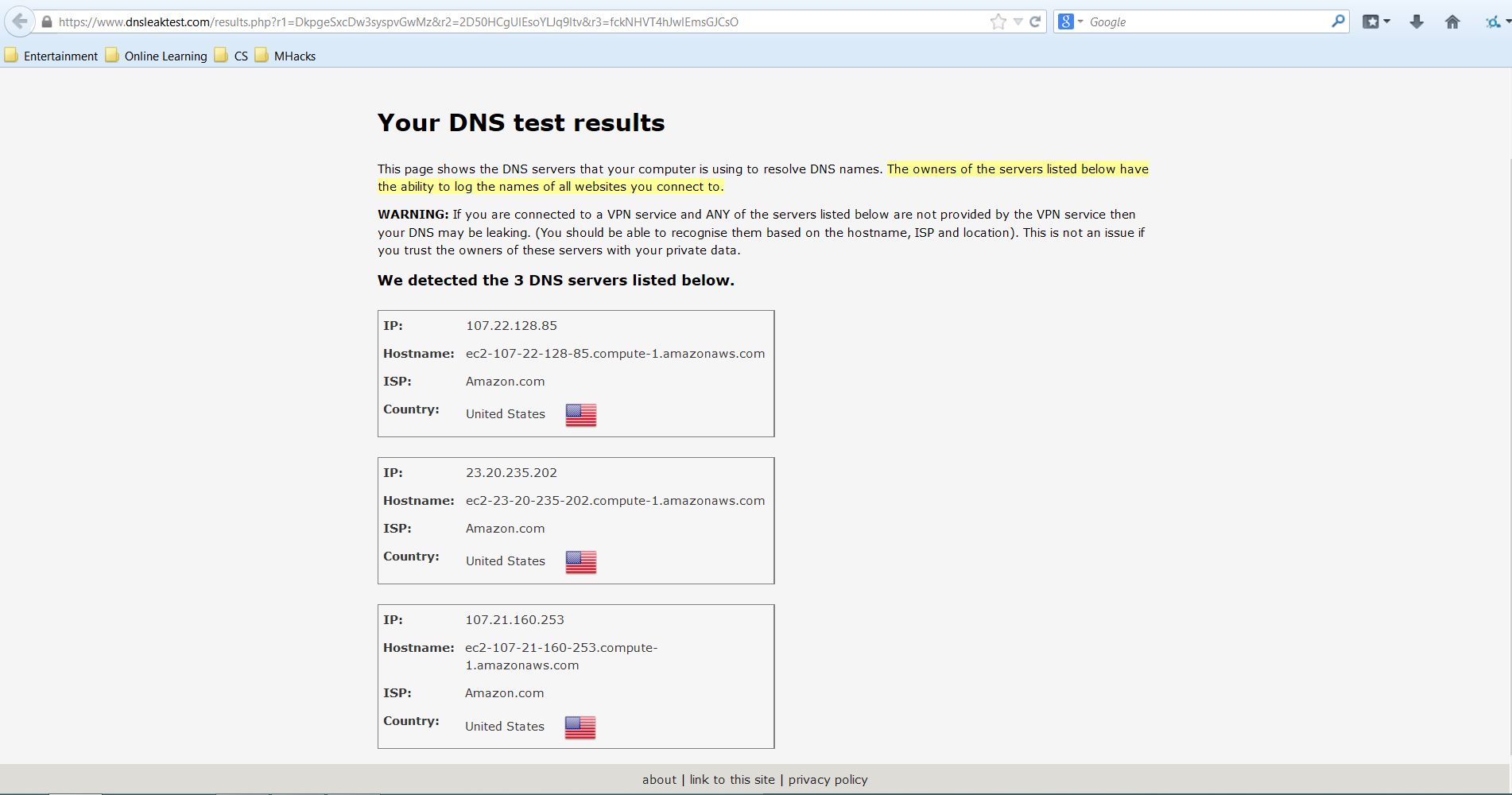This screenshot has height=795, width=1512.
Task: Click US flag for server 107.21.160.253
Action: (x=580, y=727)
